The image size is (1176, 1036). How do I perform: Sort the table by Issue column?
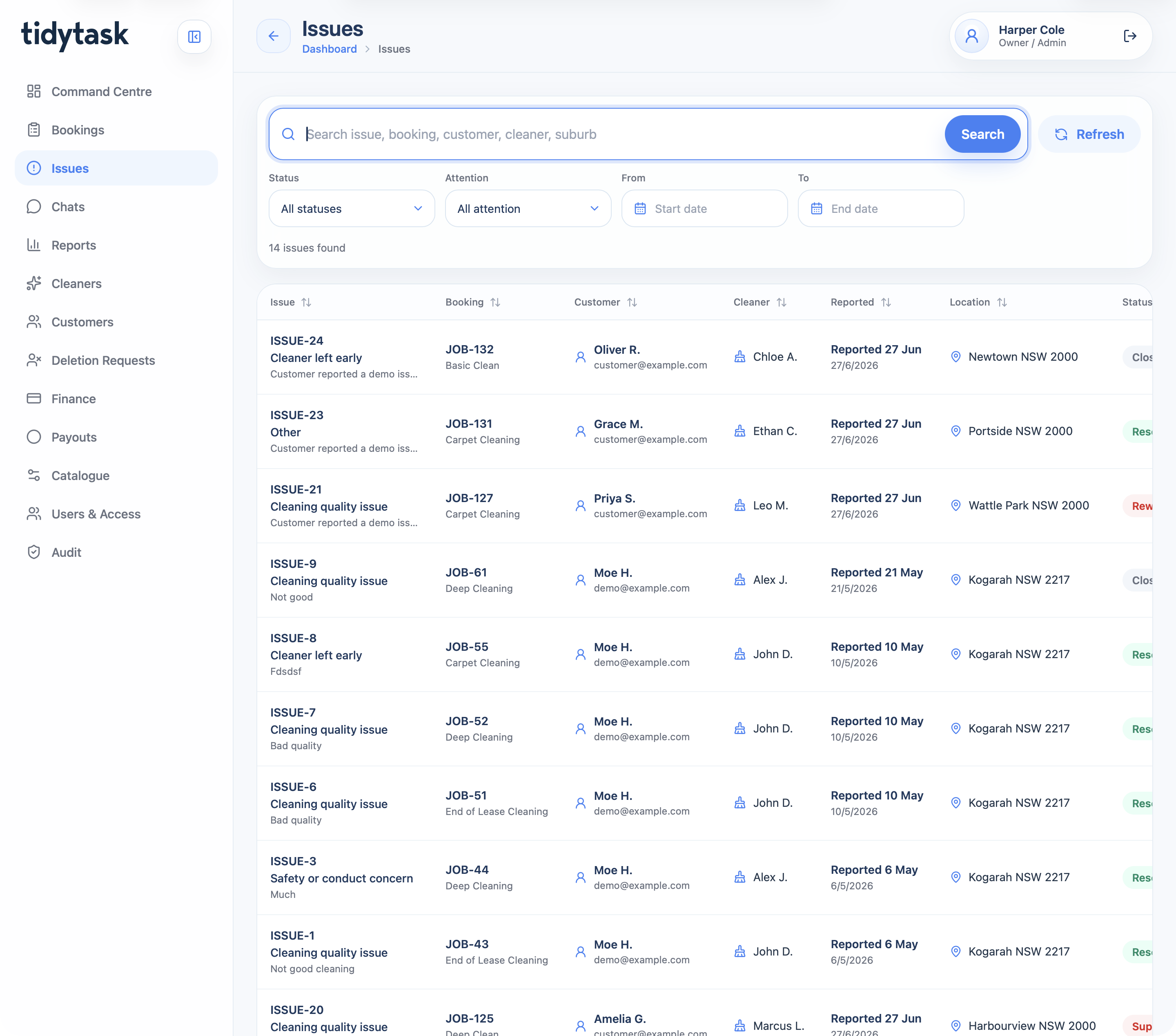(306, 302)
